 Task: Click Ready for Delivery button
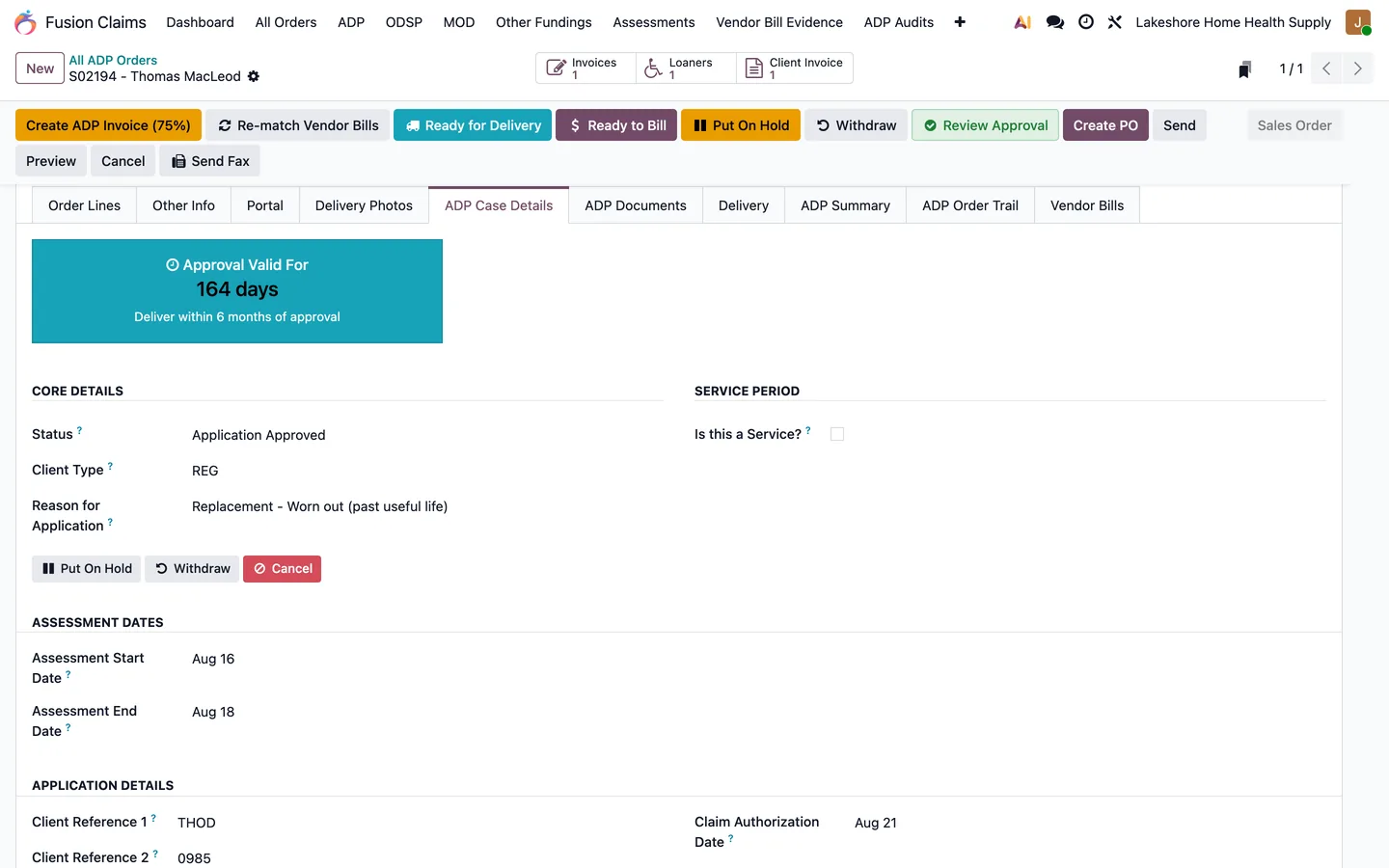[x=473, y=125]
